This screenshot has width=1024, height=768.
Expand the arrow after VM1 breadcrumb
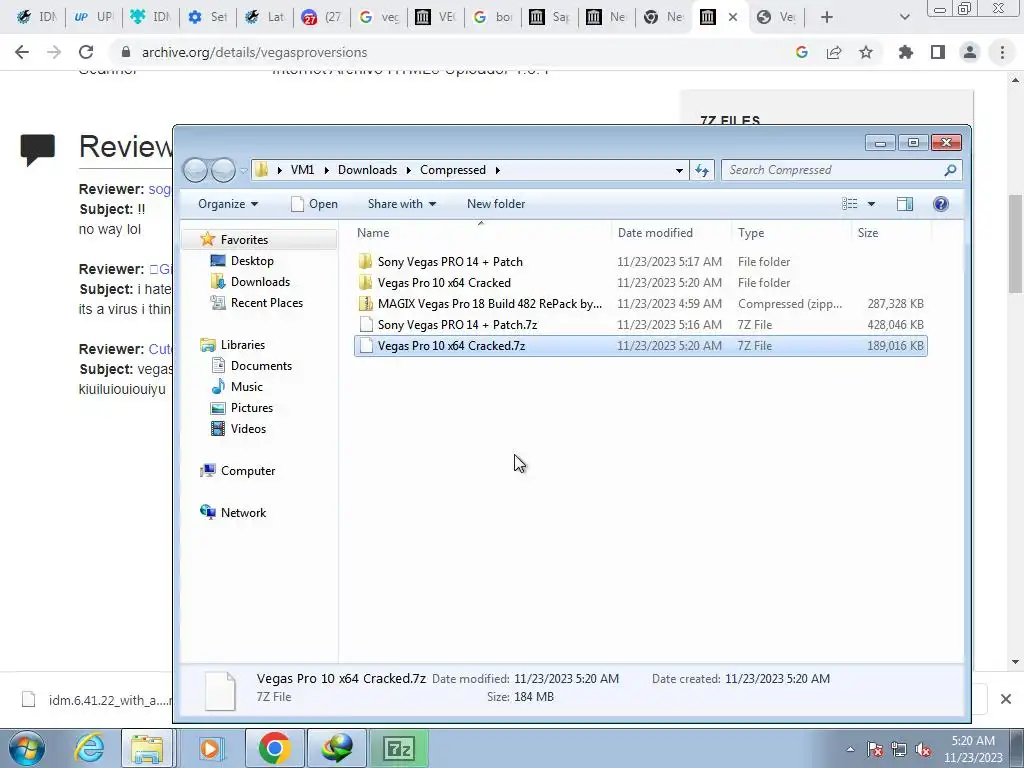[x=327, y=170]
